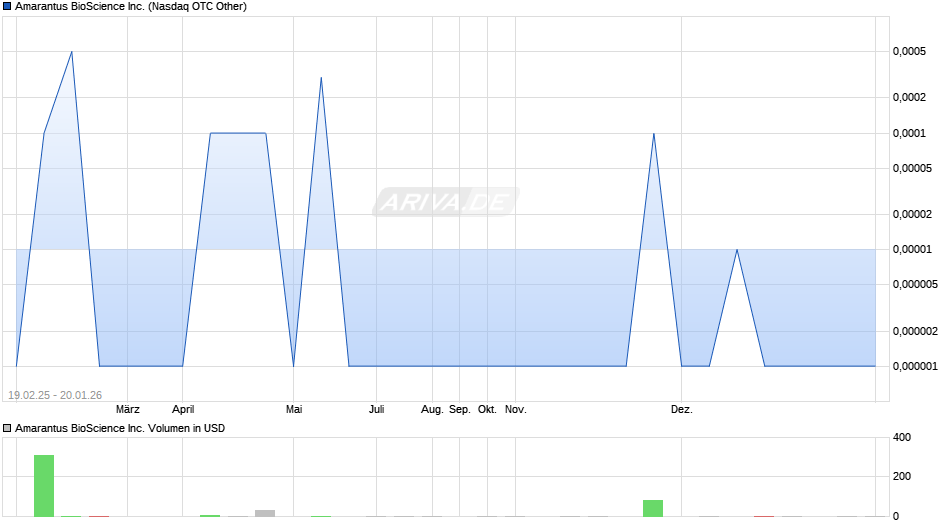Click the green volume bar before Dez.

[653, 508]
